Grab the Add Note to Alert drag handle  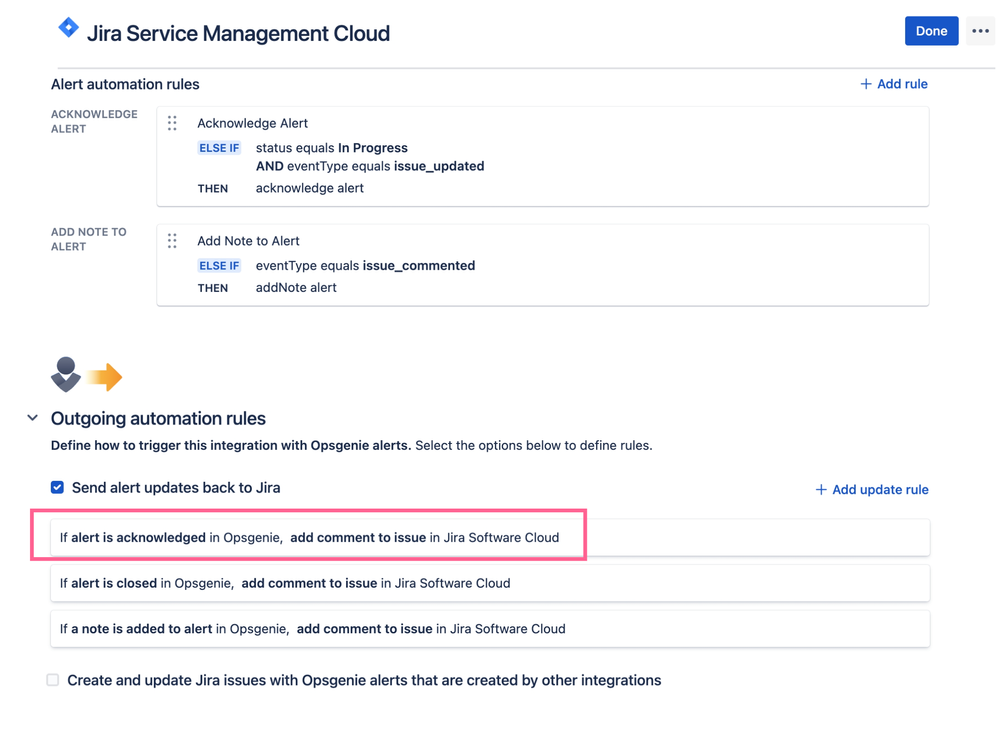click(x=172, y=241)
